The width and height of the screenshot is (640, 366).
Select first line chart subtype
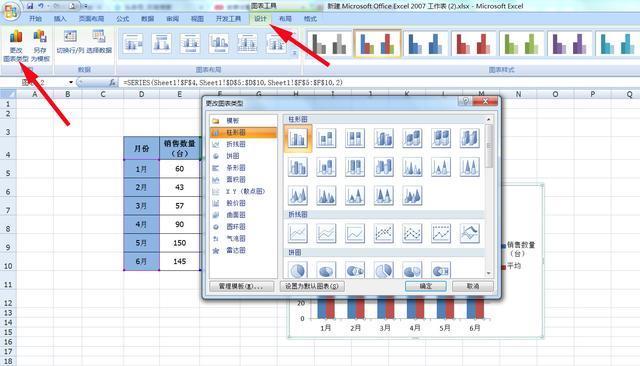298,234
